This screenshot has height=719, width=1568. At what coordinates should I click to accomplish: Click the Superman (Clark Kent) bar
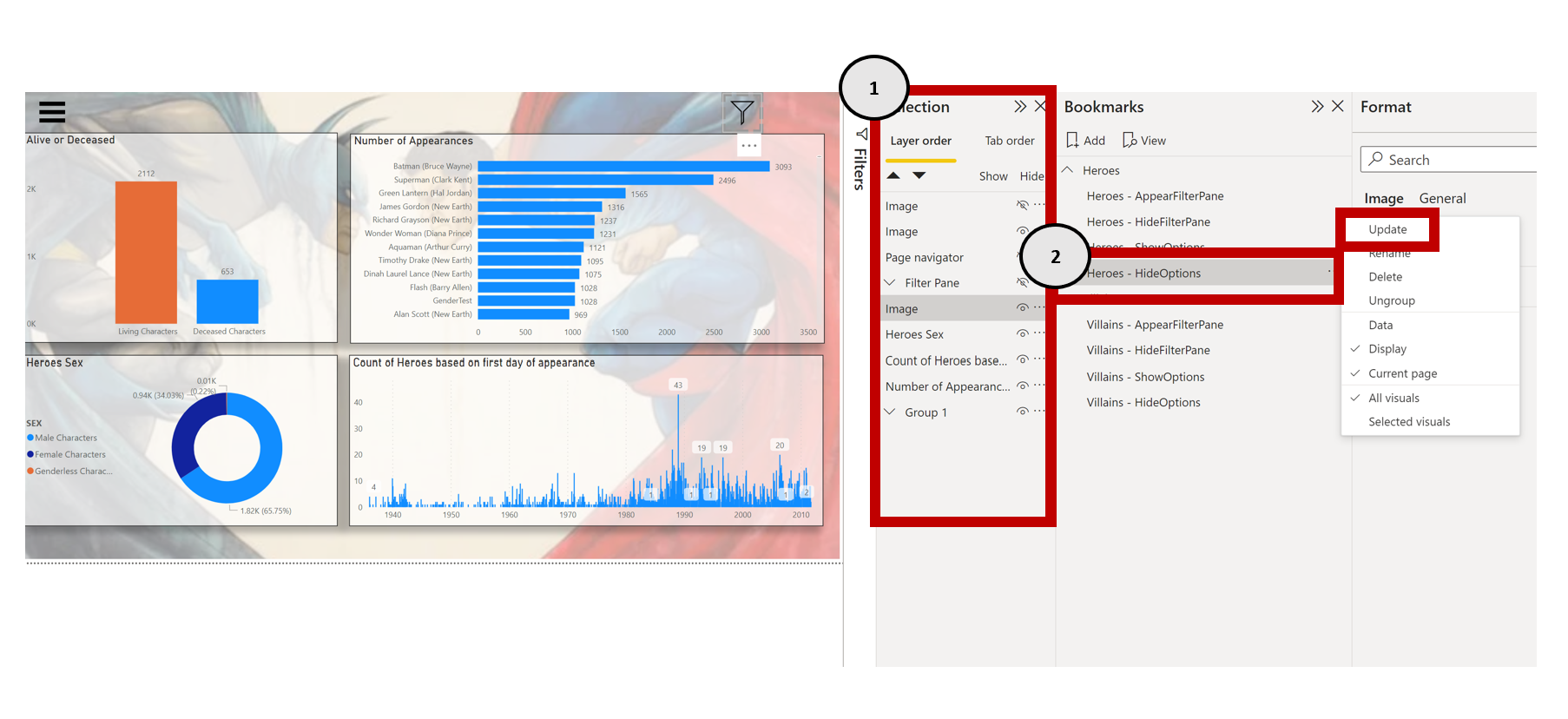[596, 180]
